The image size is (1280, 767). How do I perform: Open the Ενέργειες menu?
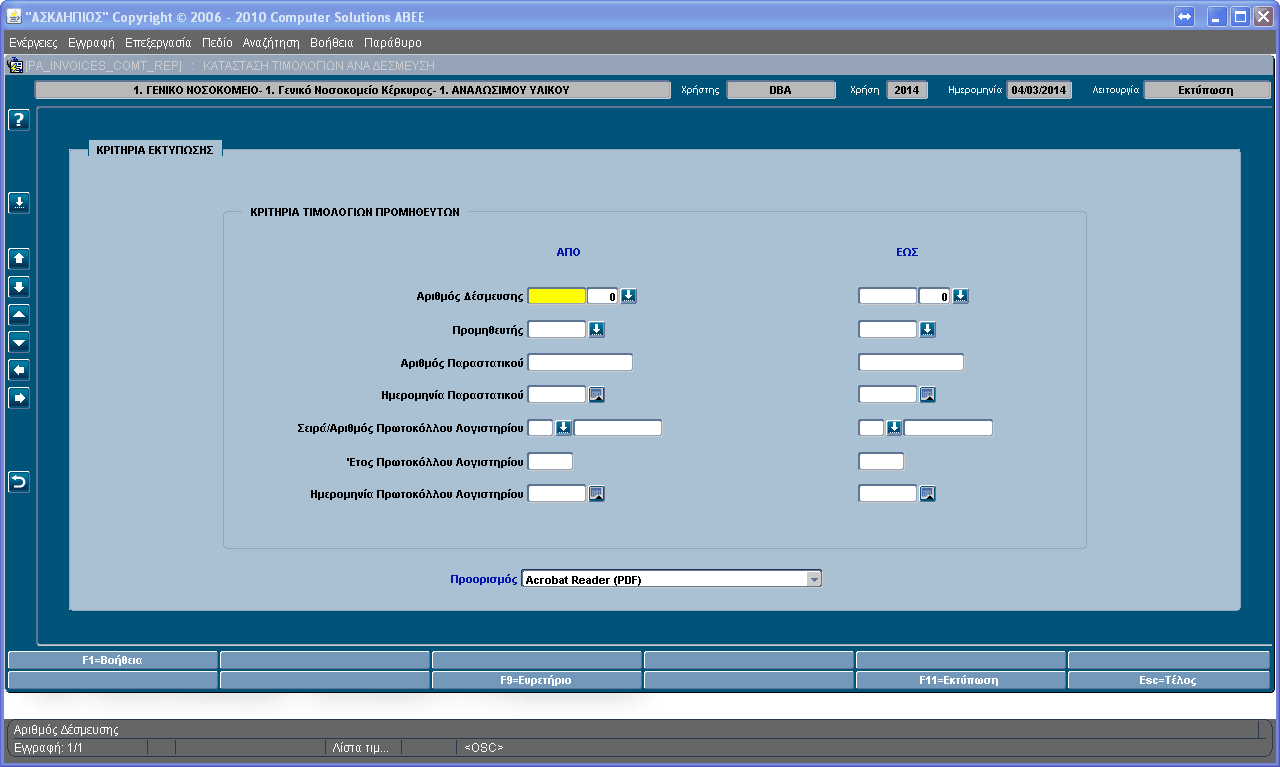[x=33, y=43]
